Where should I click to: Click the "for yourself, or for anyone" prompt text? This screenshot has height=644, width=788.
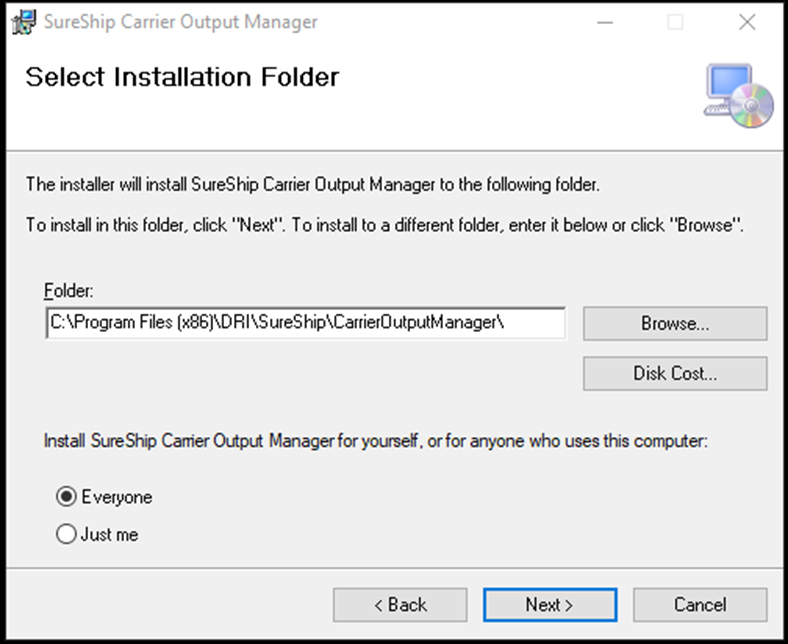click(376, 440)
